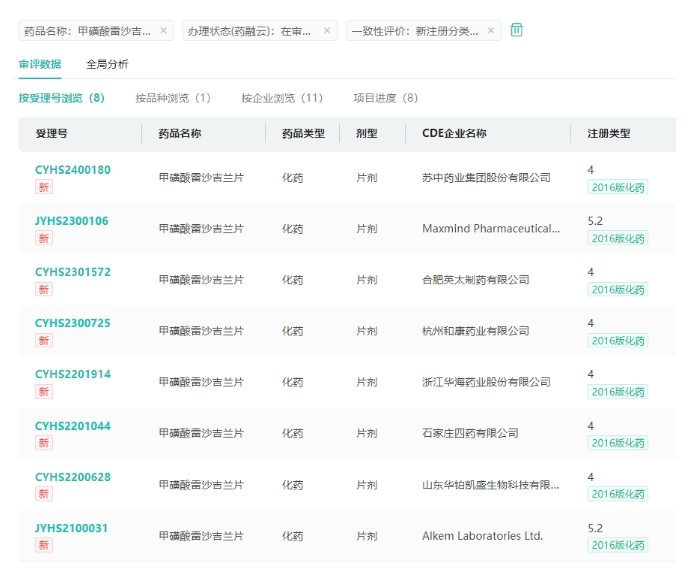
Task: Remove the 办理状态 filter tag
Action: (327, 31)
